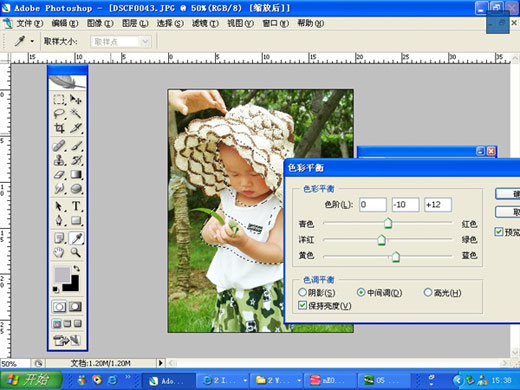Select the Blur tool

[x=59, y=189]
